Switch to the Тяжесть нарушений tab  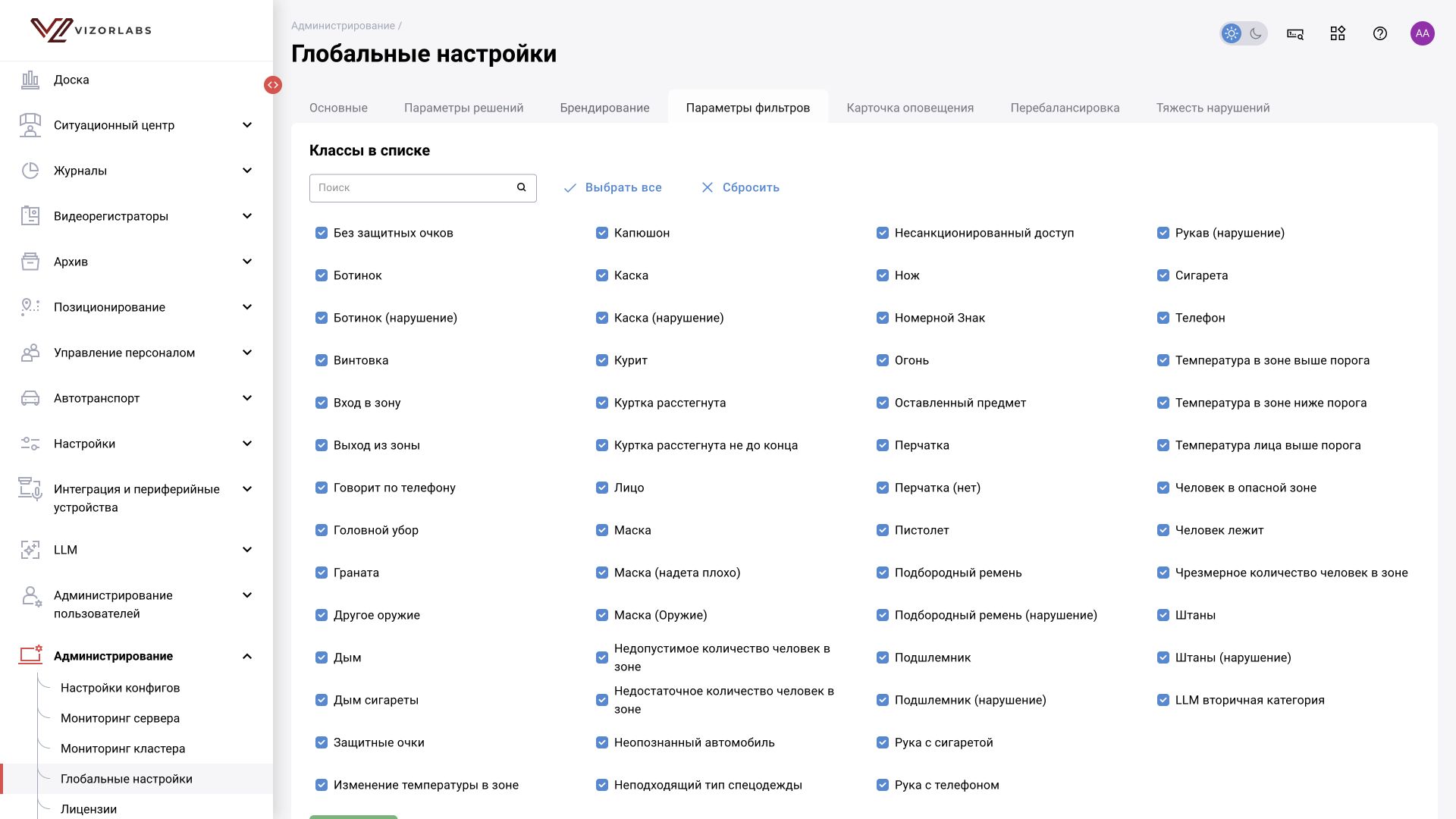(x=1213, y=108)
